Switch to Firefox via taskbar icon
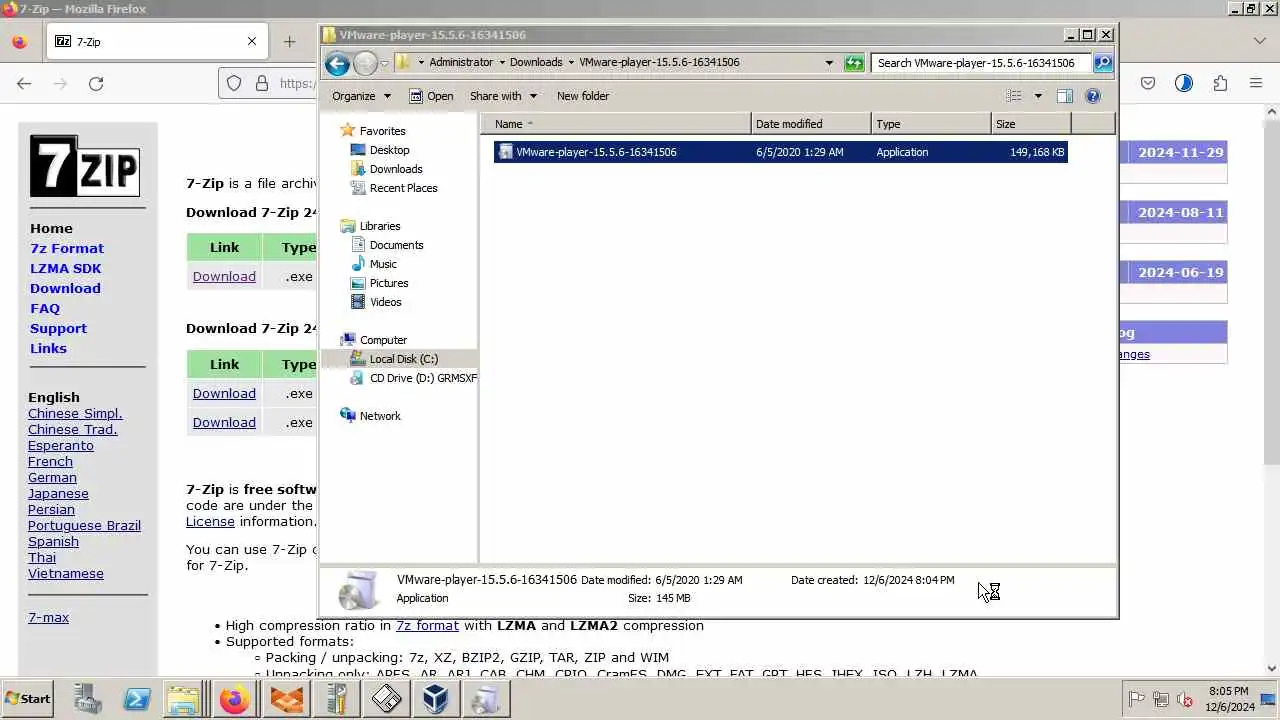Image resolution: width=1280 pixels, height=720 pixels. click(x=235, y=699)
